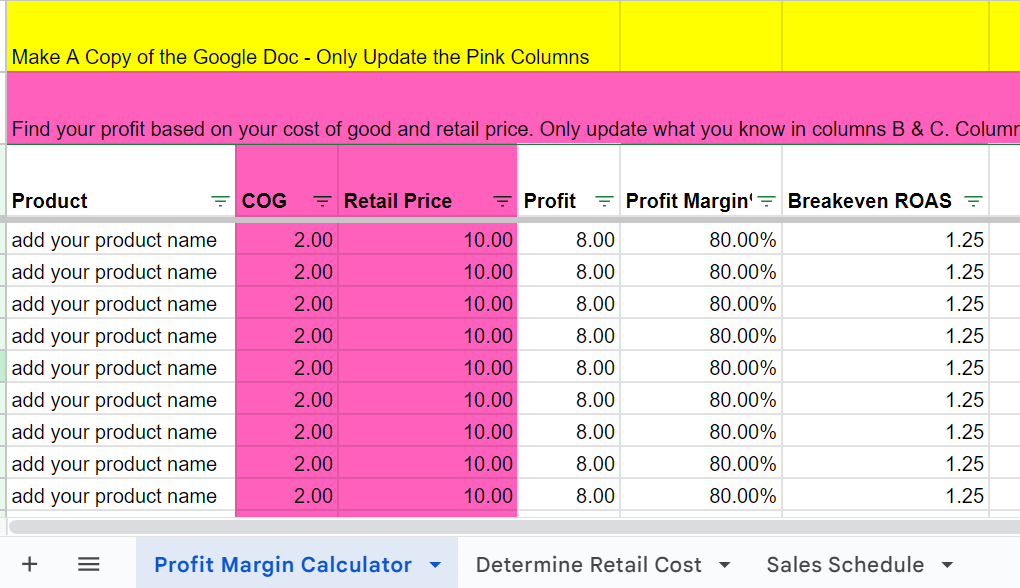
Task: Select the Profit header cell
Action: 569,181
